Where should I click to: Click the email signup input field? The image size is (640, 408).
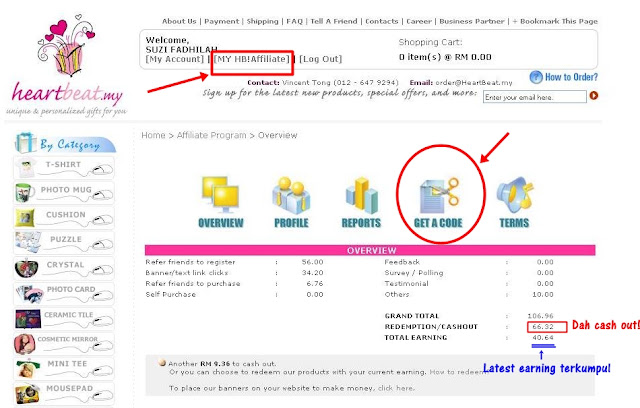pos(535,97)
